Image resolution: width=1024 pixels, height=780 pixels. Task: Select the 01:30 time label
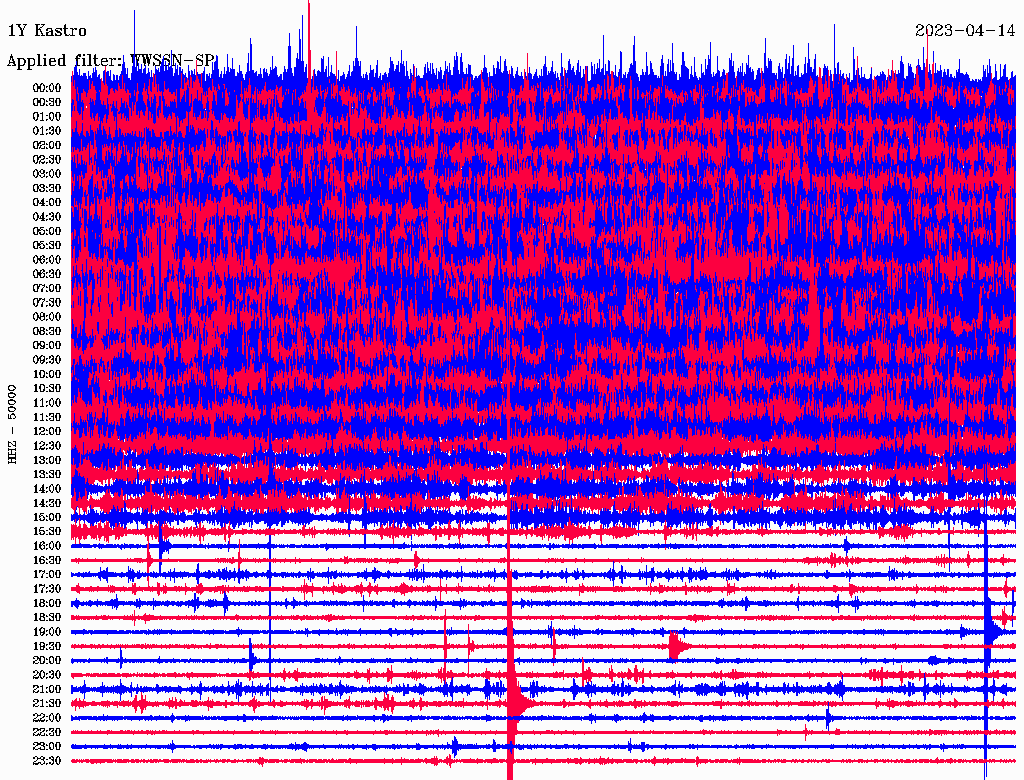(47, 131)
